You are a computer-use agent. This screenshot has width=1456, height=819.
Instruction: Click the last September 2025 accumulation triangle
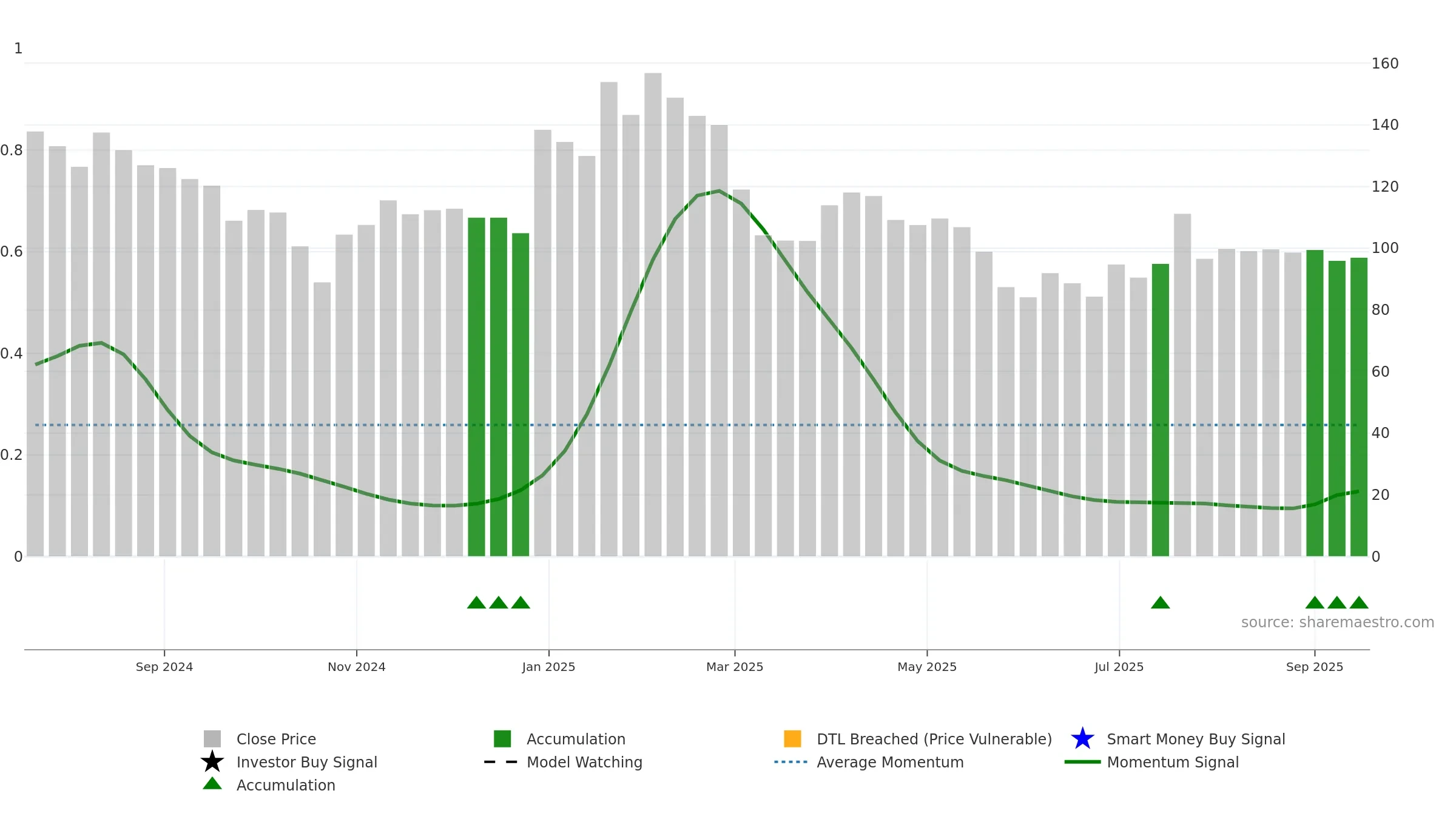[1359, 602]
